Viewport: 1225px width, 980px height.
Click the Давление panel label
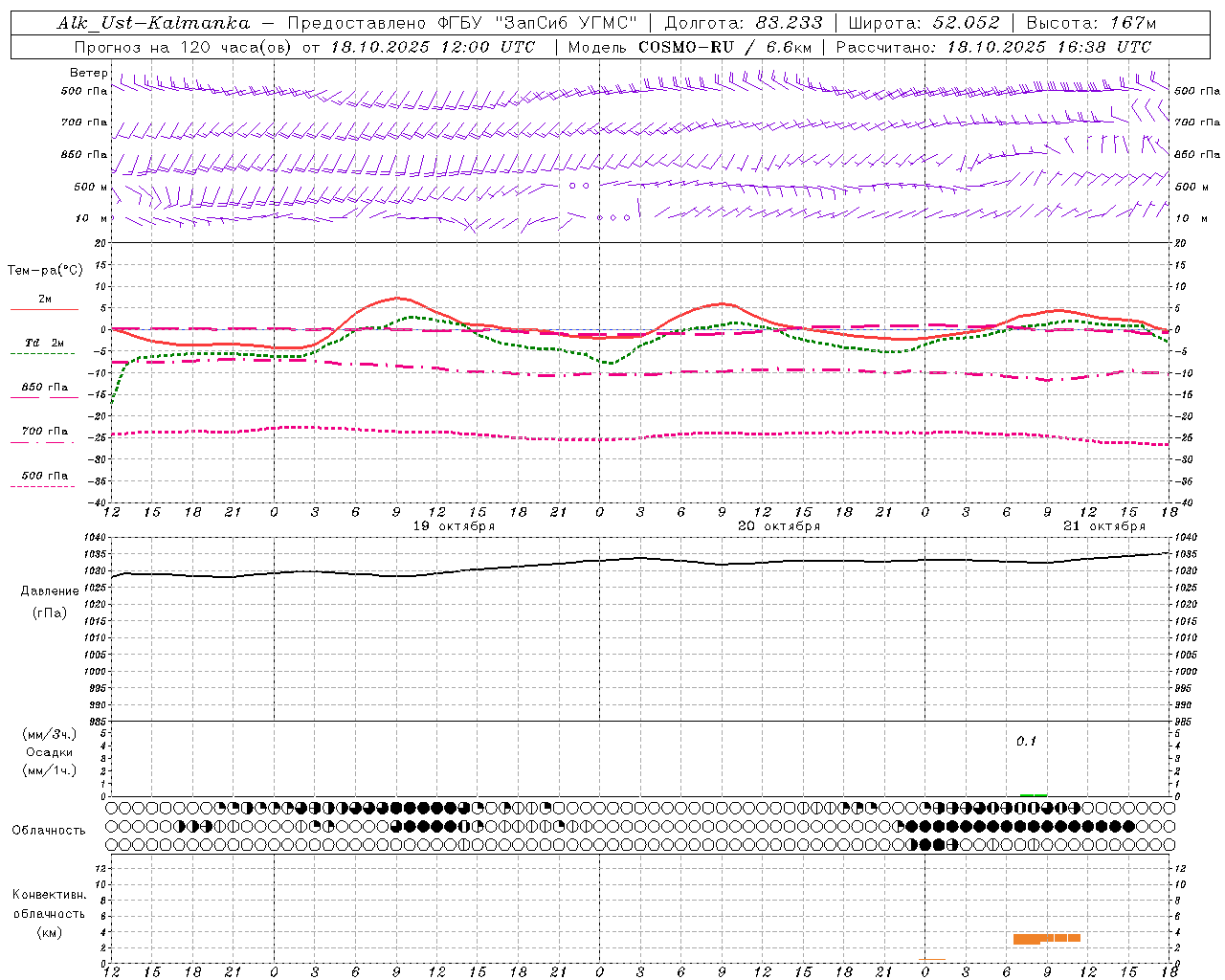coord(50,591)
